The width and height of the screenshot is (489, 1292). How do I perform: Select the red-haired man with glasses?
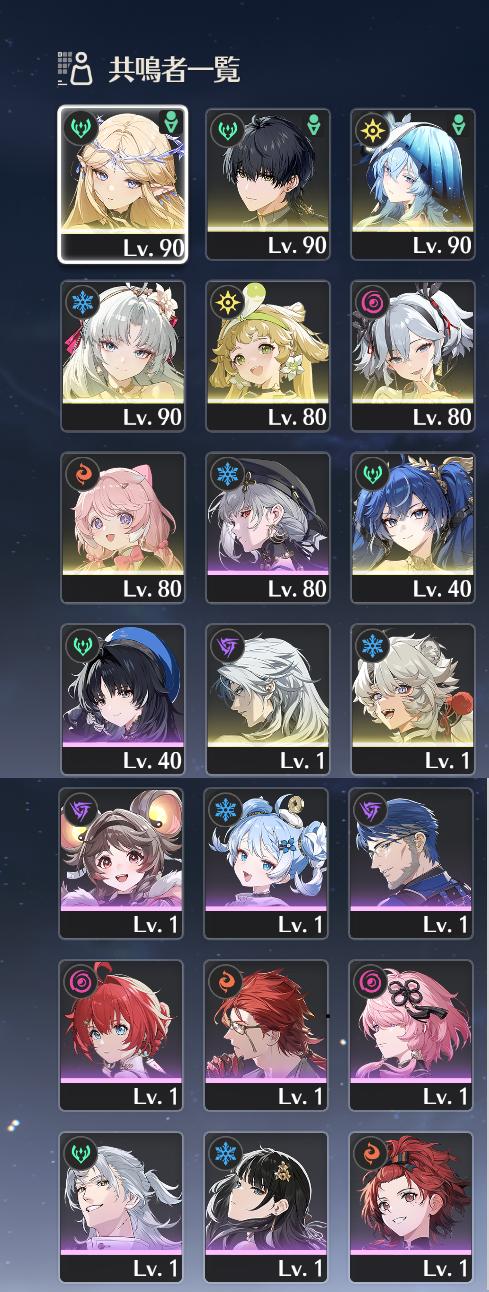267,1035
